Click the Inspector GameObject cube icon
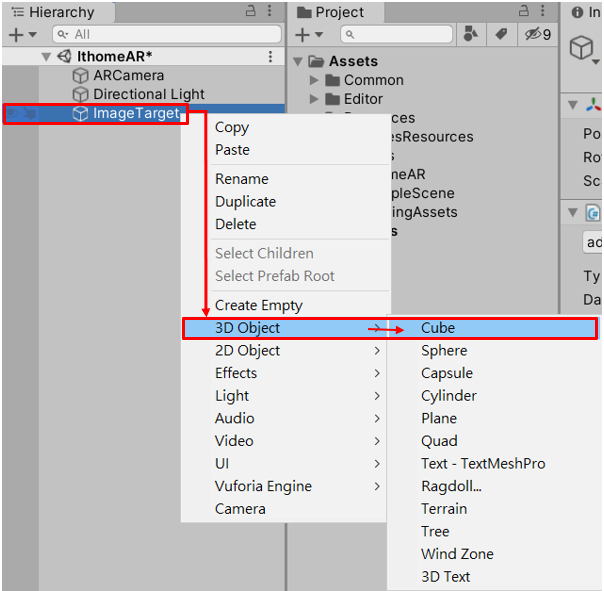 click(x=581, y=48)
